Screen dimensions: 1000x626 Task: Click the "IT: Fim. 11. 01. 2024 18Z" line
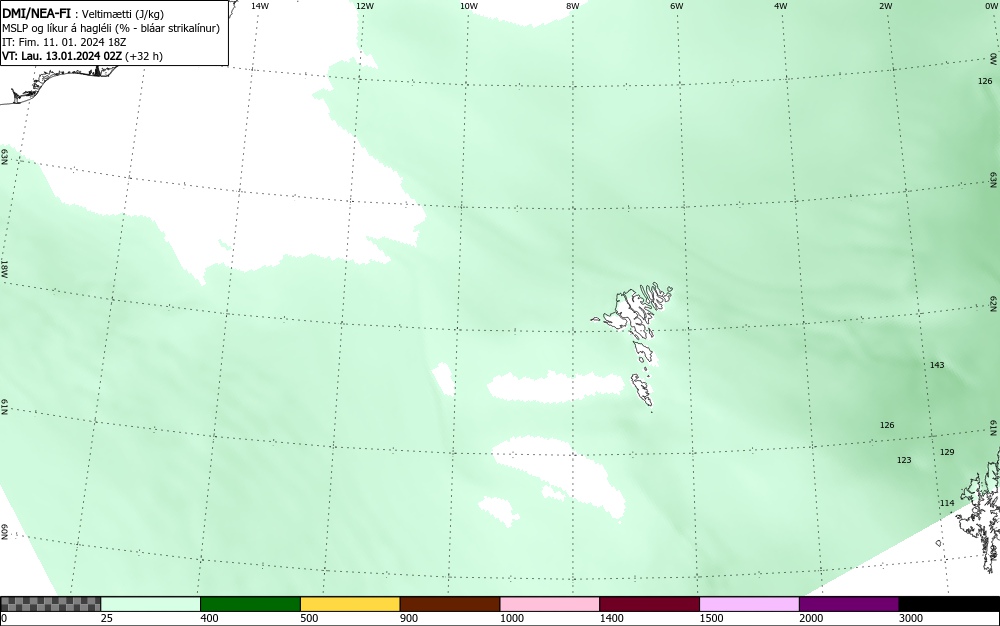point(64,42)
